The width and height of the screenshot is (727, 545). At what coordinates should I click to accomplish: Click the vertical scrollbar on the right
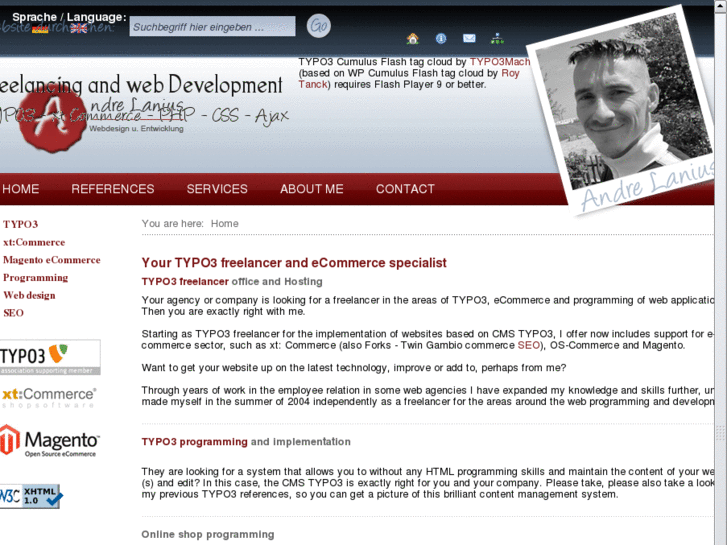721,274
